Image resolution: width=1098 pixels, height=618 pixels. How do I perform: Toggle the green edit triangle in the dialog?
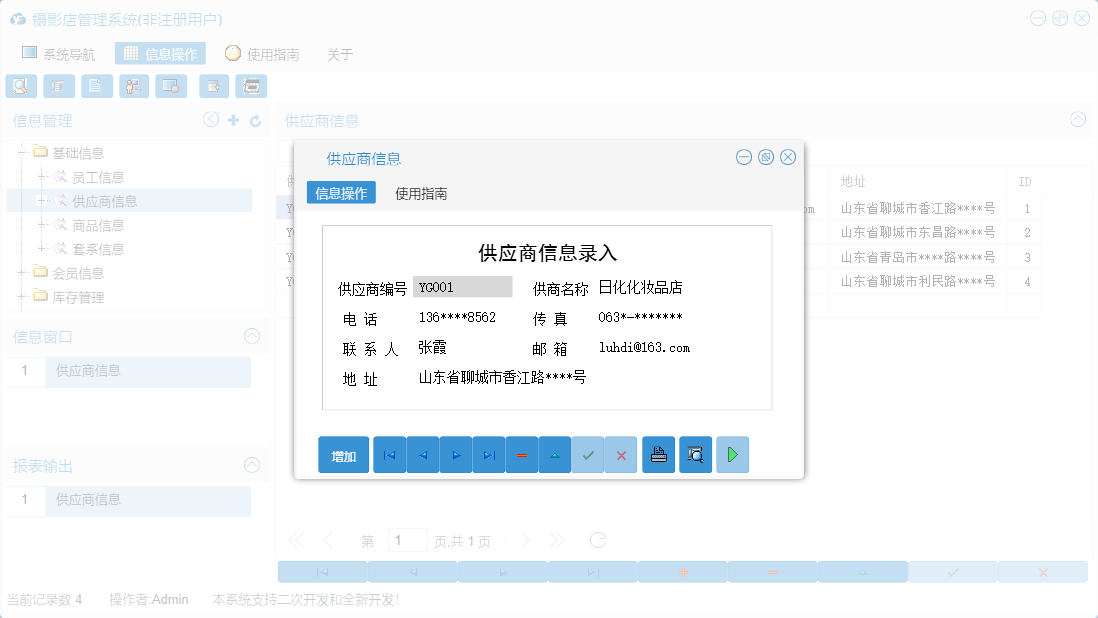click(555, 454)
